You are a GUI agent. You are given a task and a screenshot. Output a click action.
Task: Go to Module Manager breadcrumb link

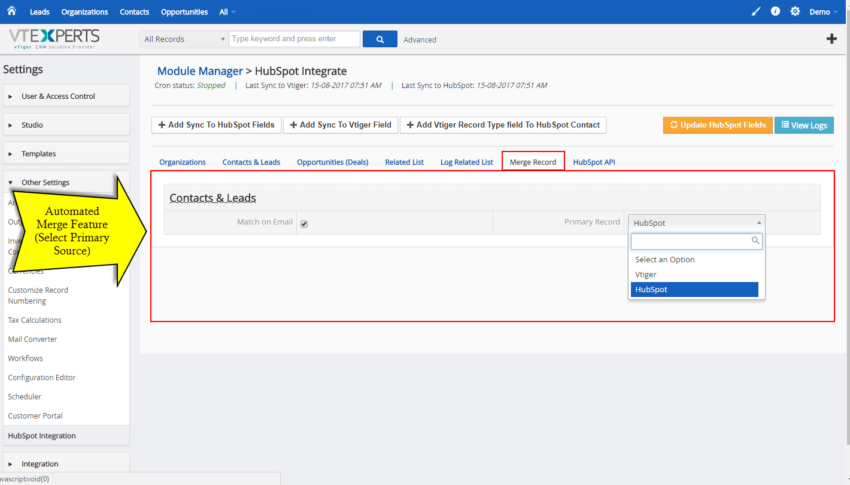click(x=199, y=71)
